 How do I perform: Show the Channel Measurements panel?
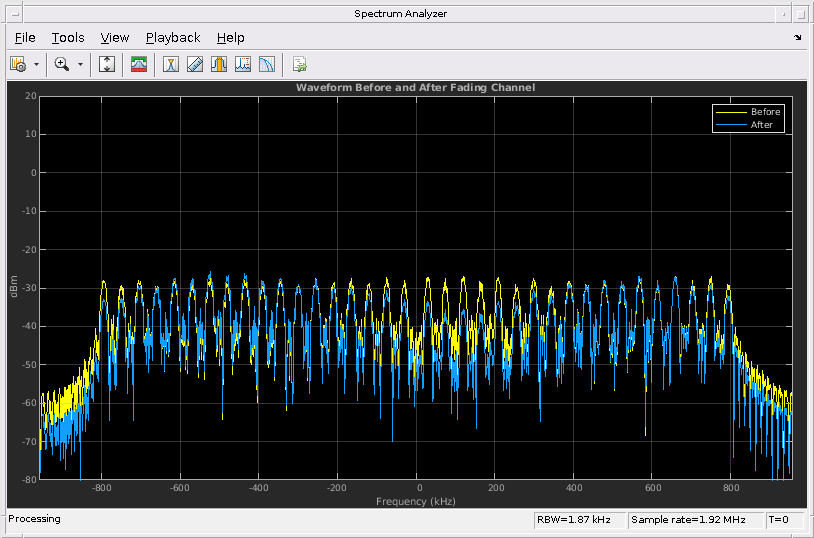click(219, 64)
